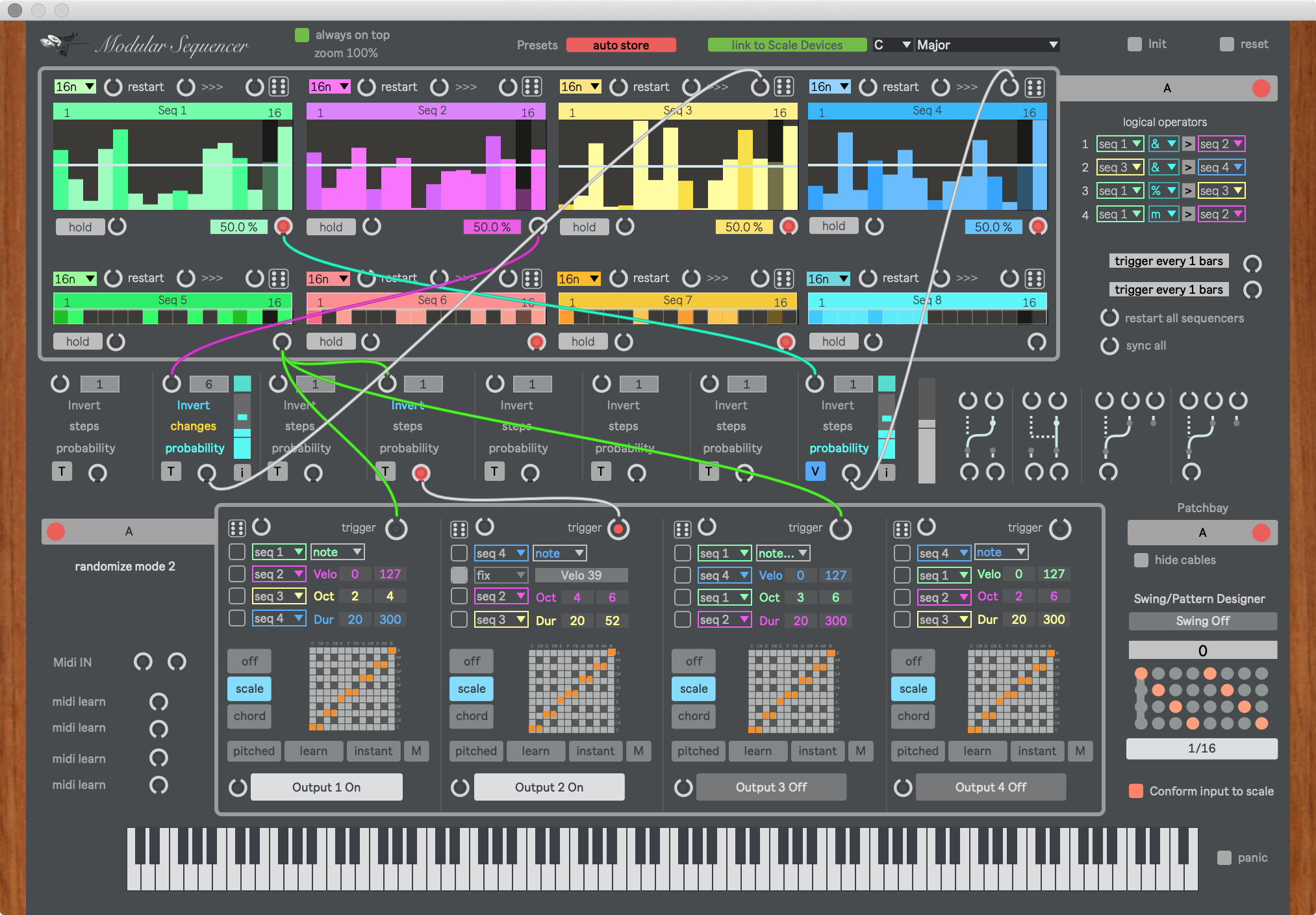
Task: Click the Seq 1 randomize dice icon
Action: 279,86
